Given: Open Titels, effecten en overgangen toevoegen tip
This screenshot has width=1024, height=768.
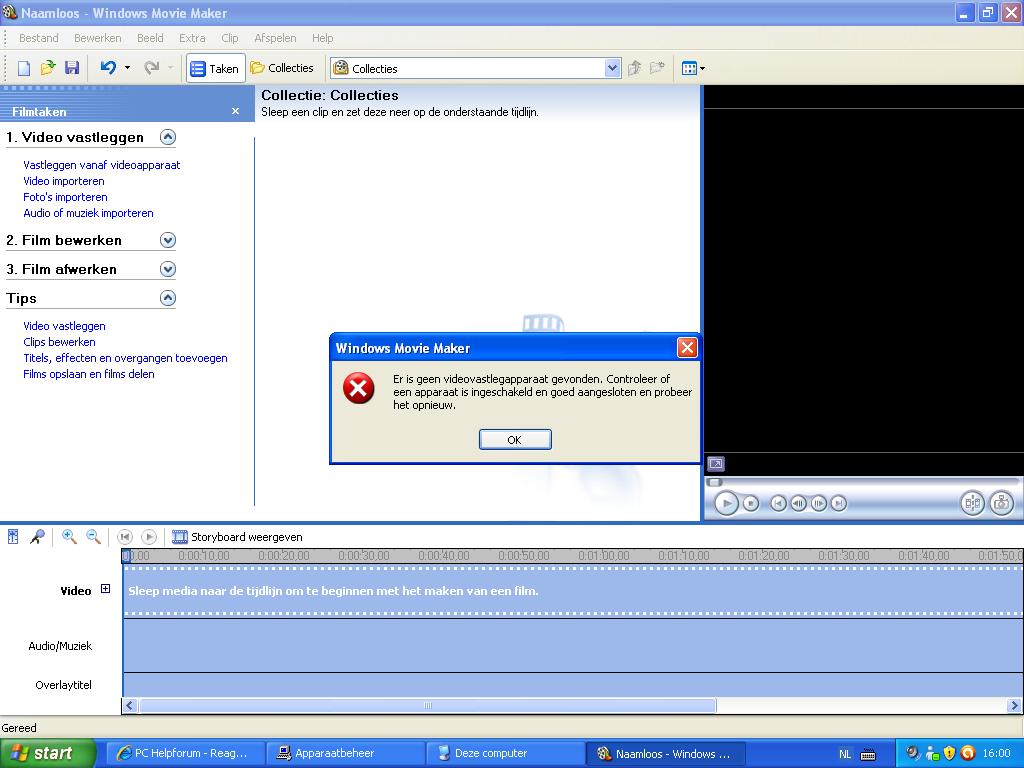Looking at the screenshot, I should 125,358.
